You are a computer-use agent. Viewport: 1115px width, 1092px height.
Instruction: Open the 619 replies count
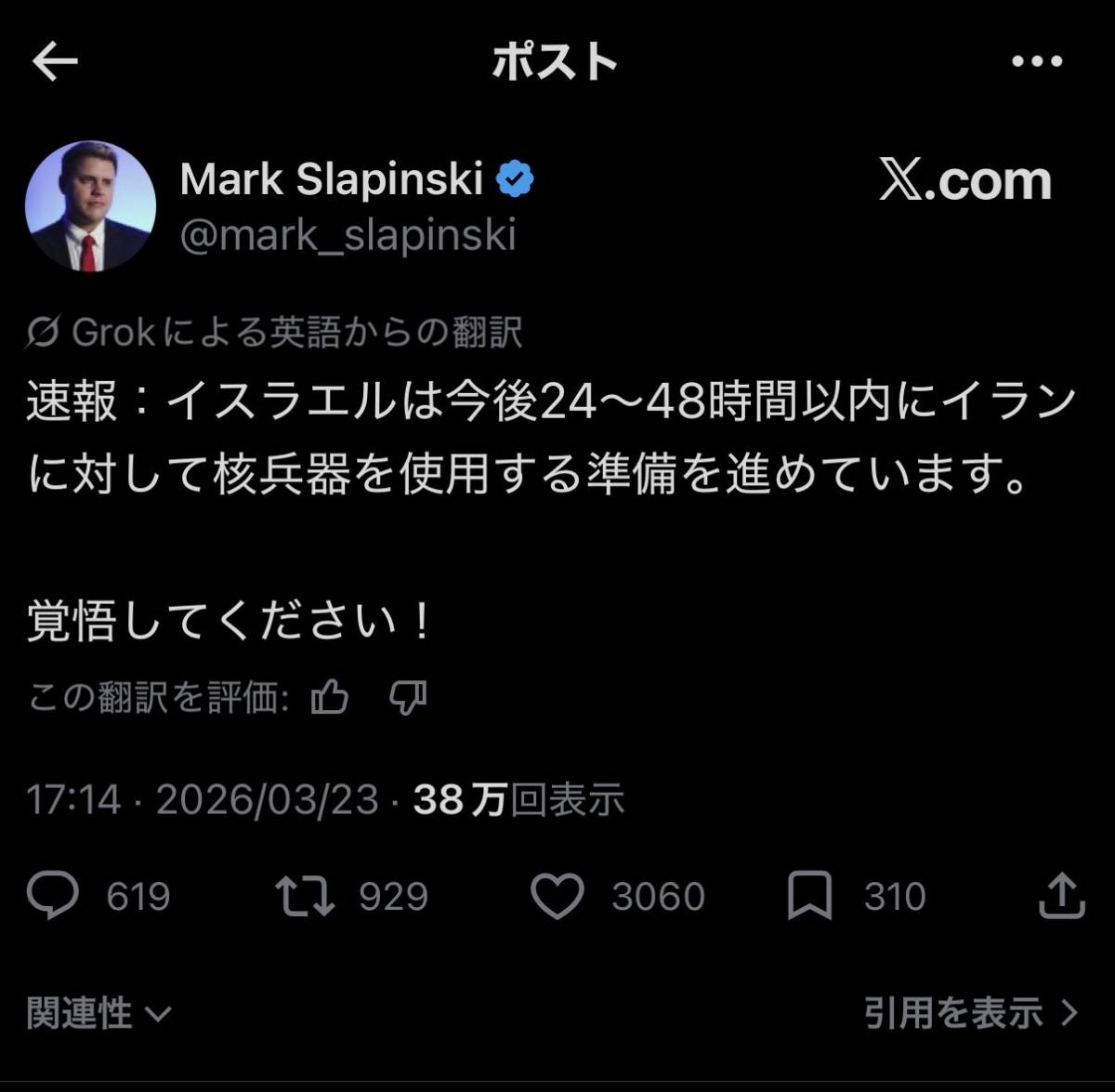click(x=138, y=897)
